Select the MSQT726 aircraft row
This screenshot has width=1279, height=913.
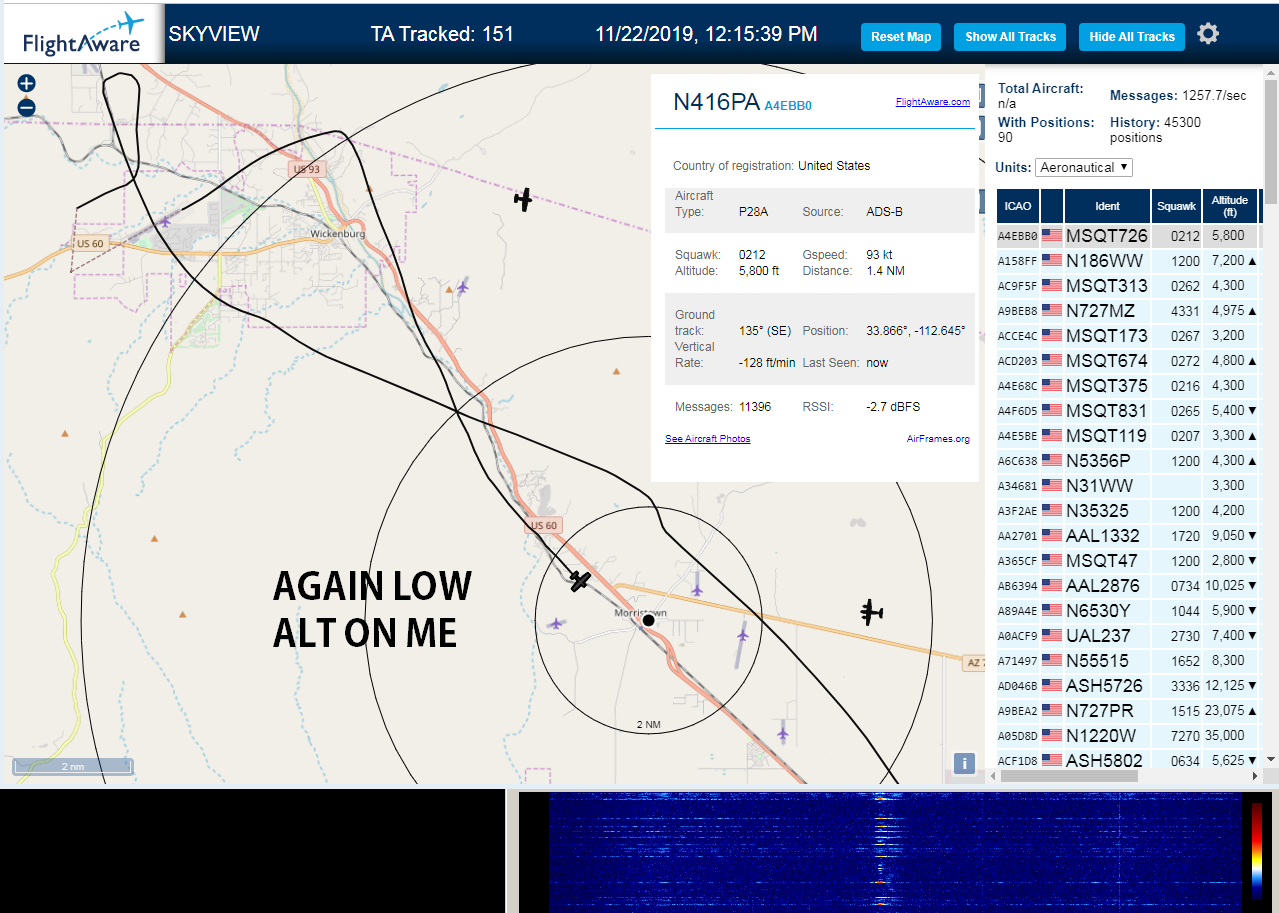click(x=1127, y=236)
